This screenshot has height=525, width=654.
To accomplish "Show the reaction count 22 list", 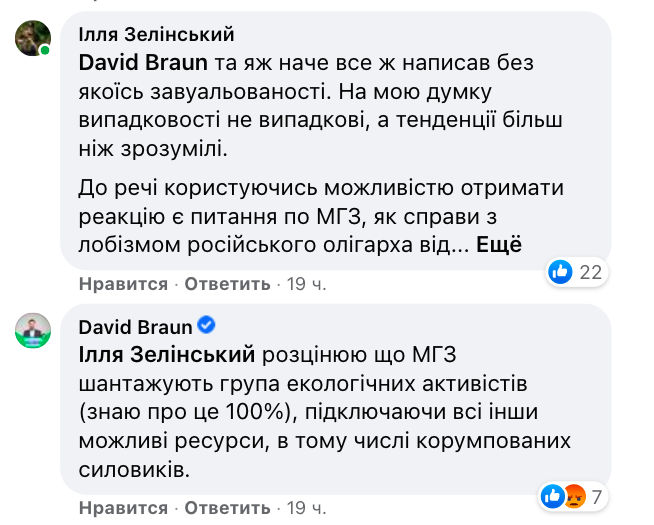I will [589, 271].
